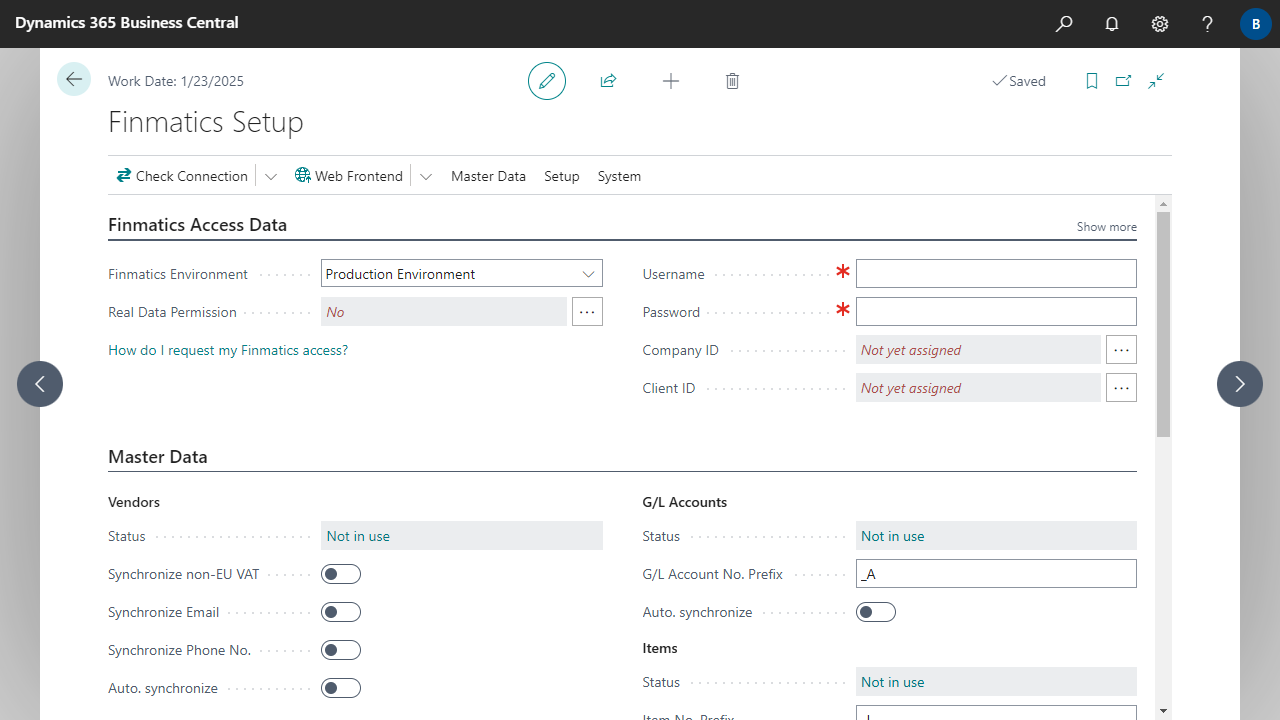Open the user account avatar B
This screenshot has width=1280, height=720.
point(1256,24)
